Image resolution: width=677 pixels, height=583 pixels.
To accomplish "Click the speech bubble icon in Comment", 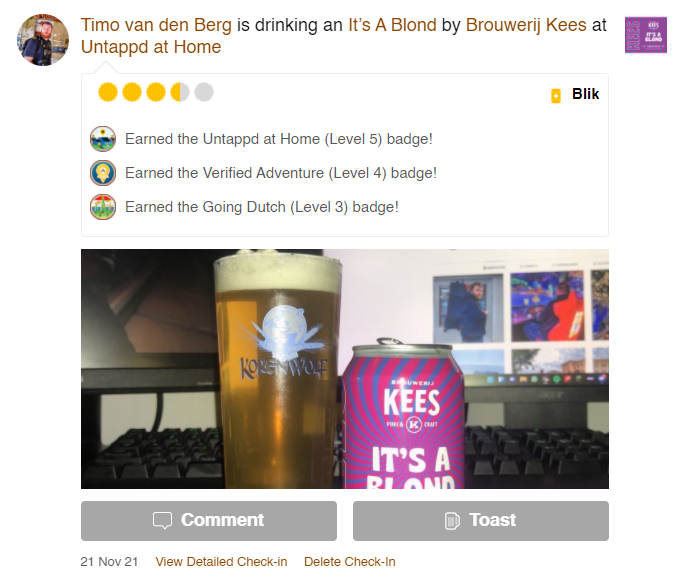I will pos(162,520).
